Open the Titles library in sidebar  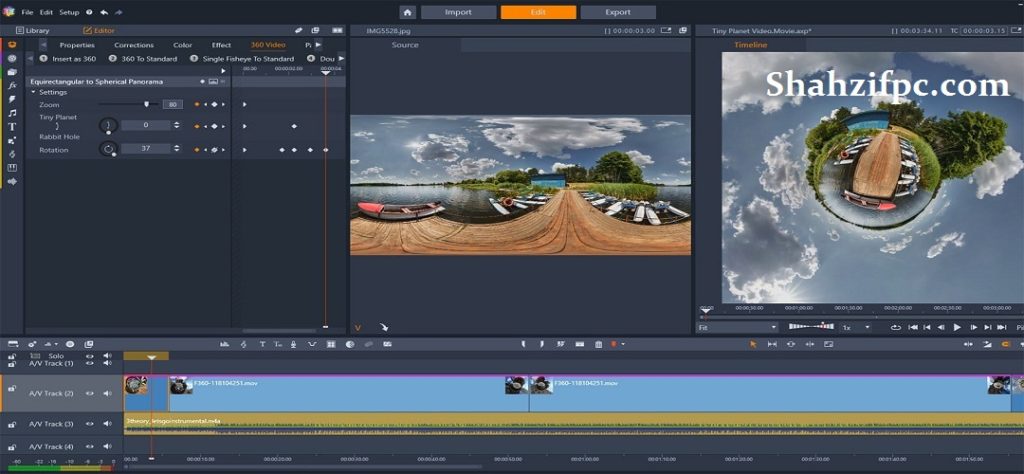[x=12, y=127]
